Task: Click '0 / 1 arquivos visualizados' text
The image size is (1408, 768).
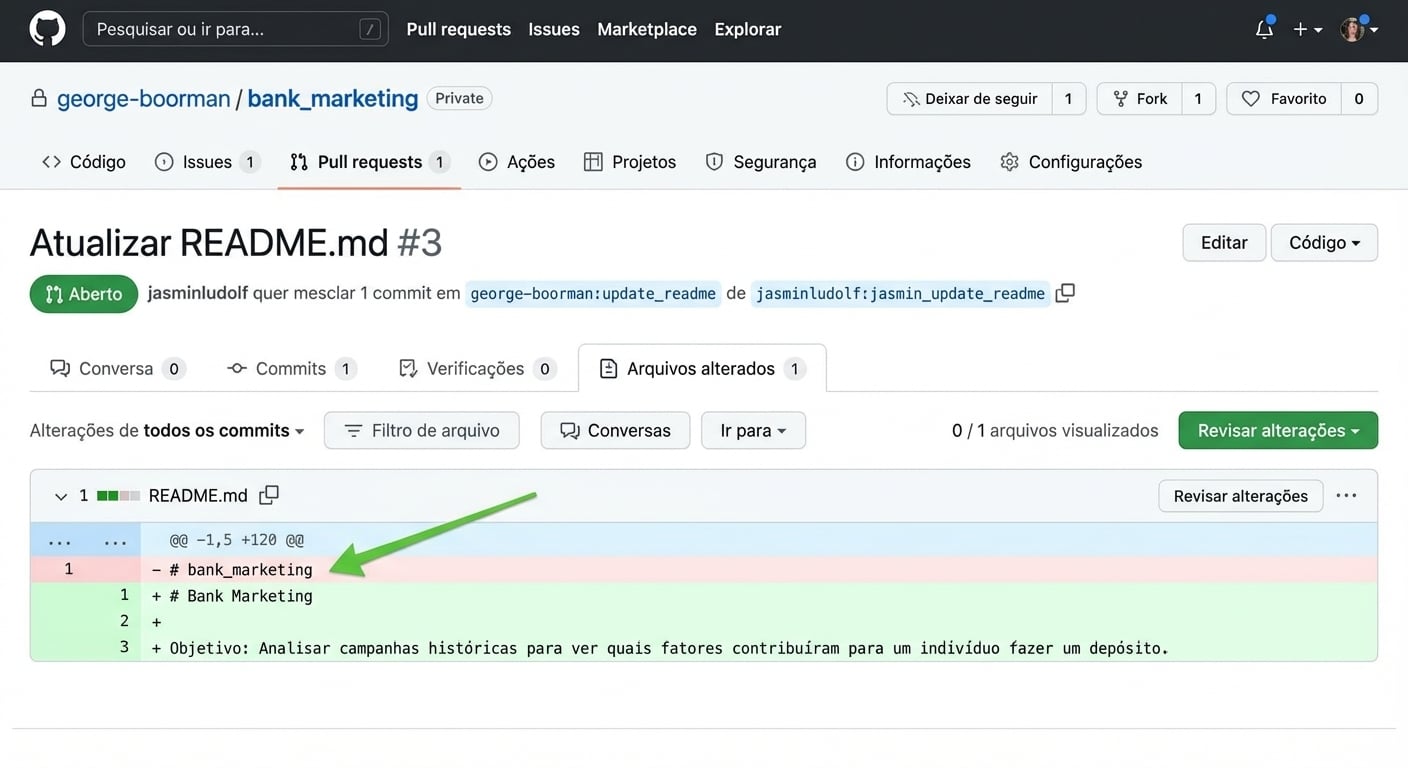Action: [x=1055, y=431]
